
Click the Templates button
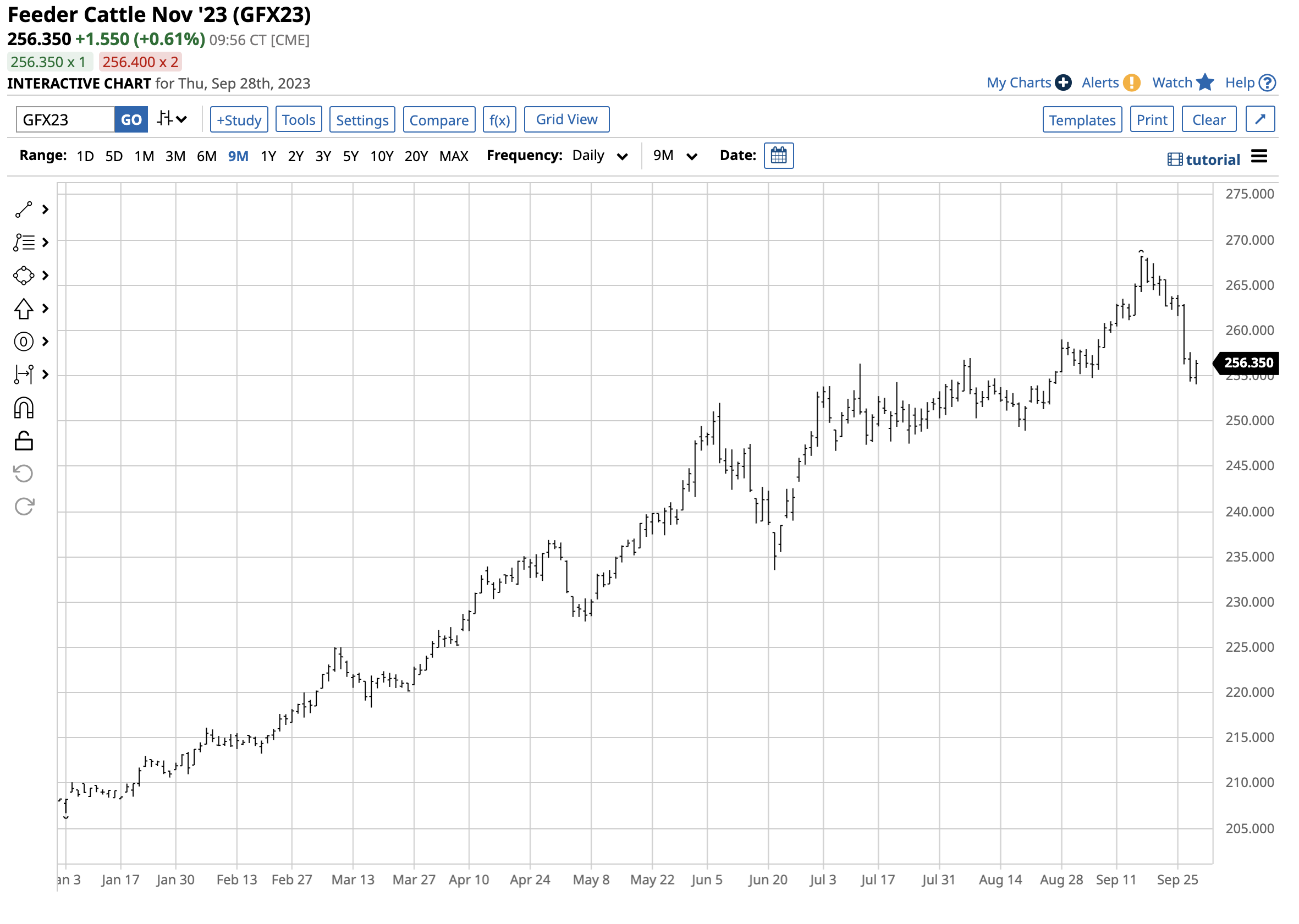[x=1083, y=120]
